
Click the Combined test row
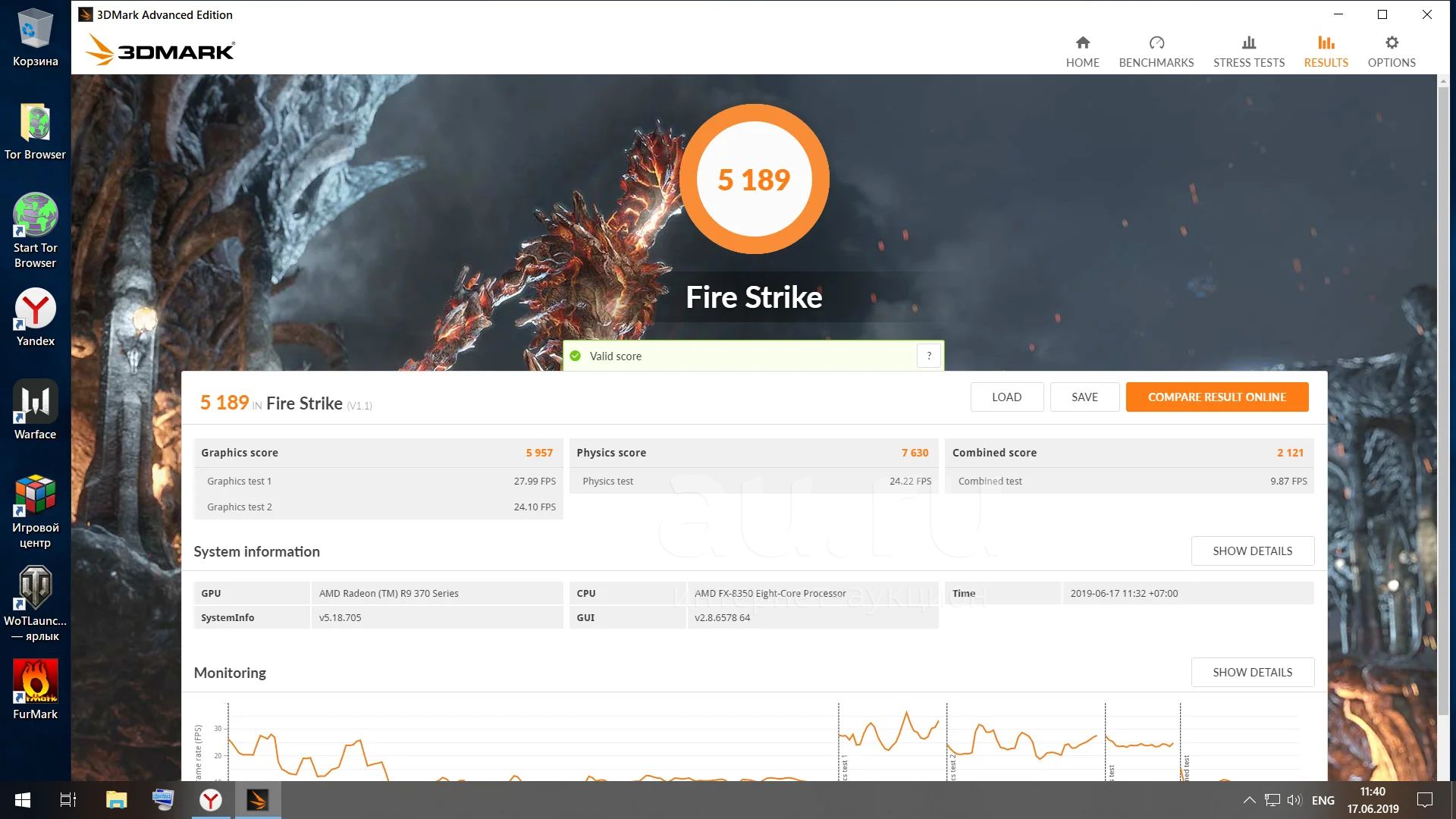(x=1129, y=481)
